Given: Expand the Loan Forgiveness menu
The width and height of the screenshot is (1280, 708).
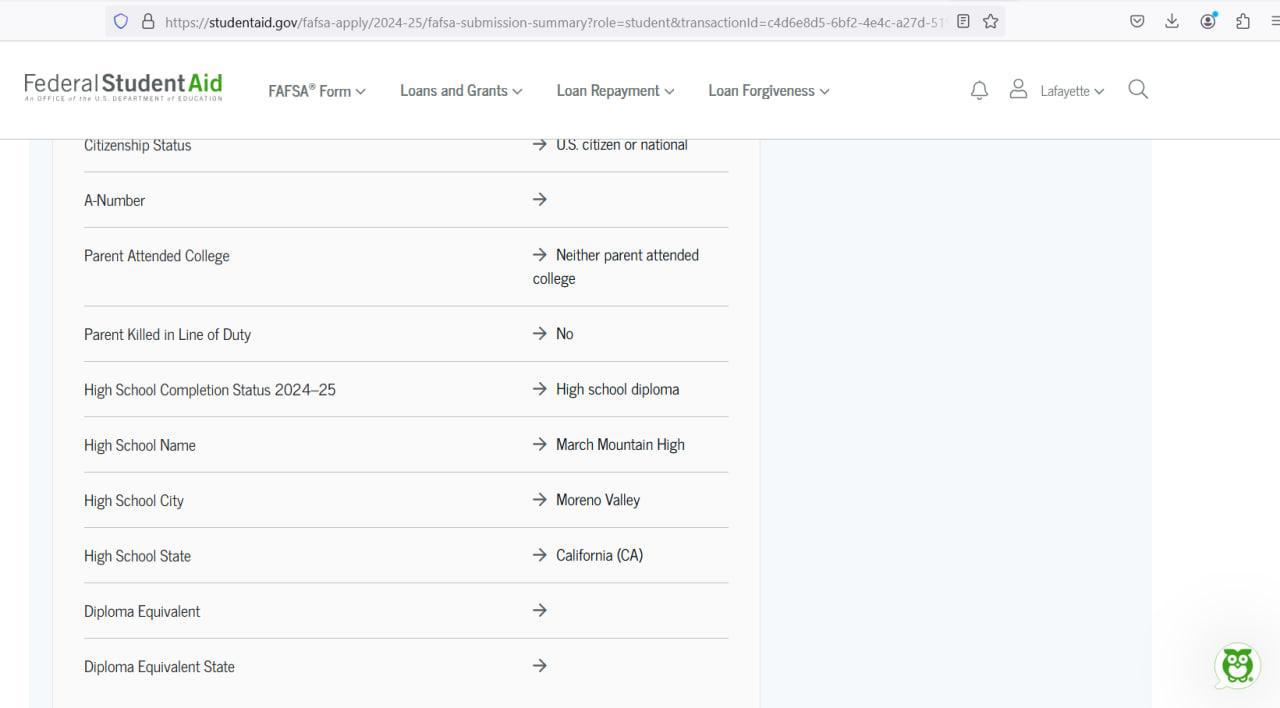Looking at the screenshot, I should (768, 91).
